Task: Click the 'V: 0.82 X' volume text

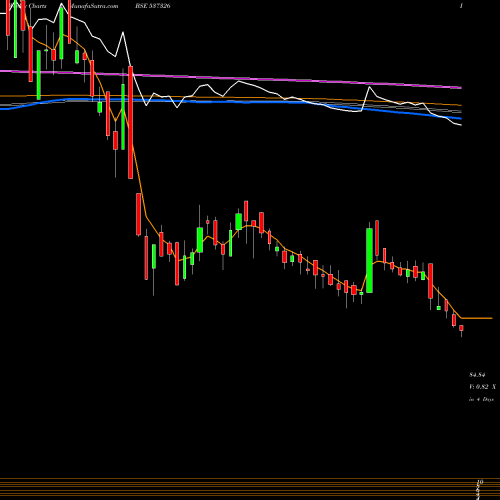Action: pyautogui.click(x=482, y=387)
